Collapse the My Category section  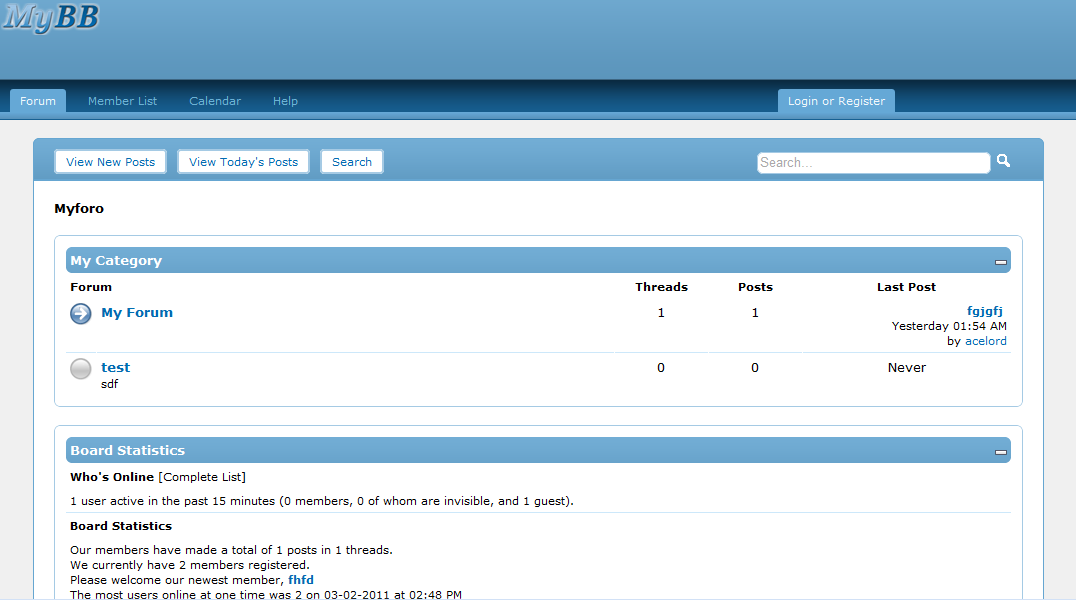coord(1000,262)
